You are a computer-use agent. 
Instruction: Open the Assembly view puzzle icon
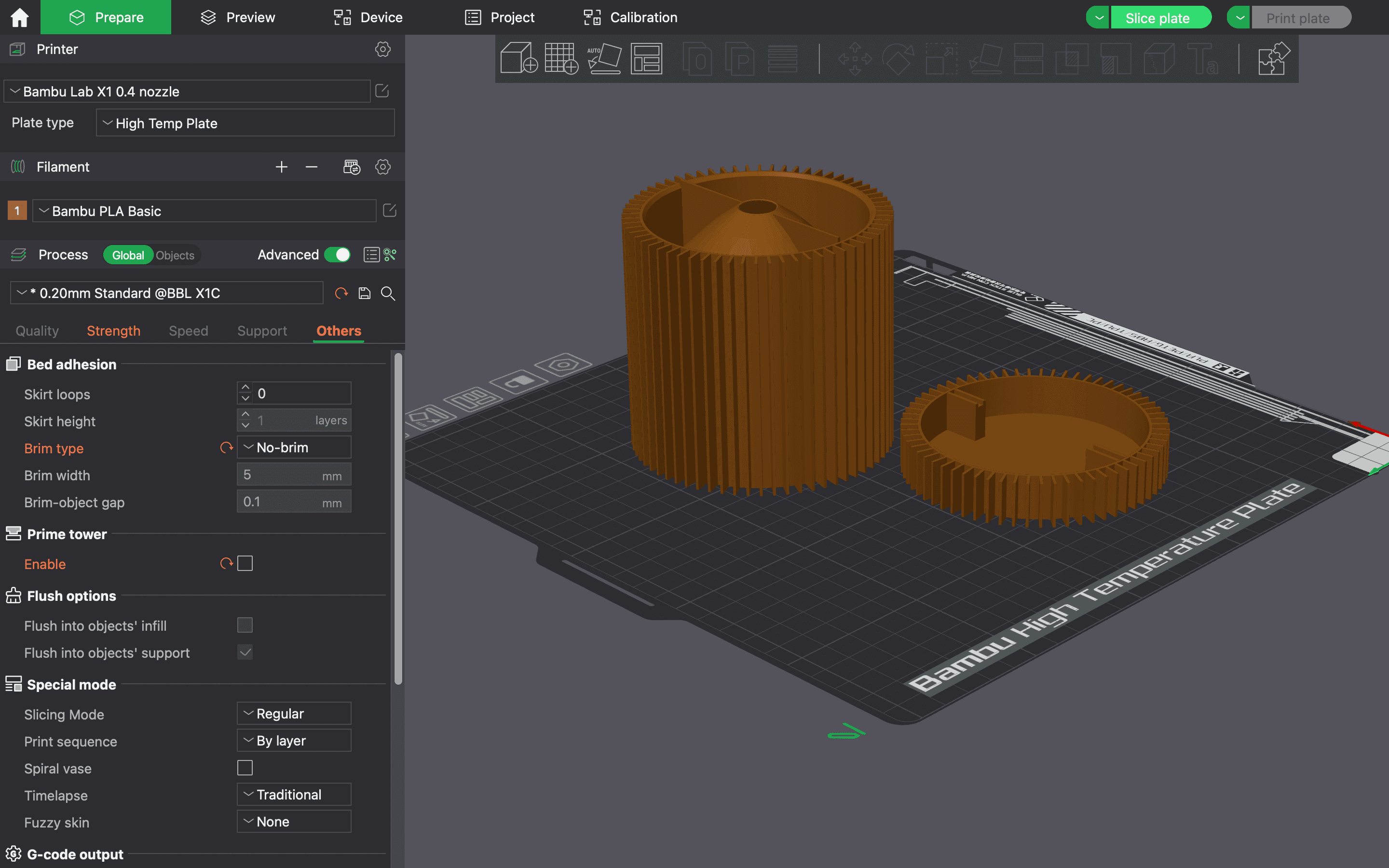1274,58
